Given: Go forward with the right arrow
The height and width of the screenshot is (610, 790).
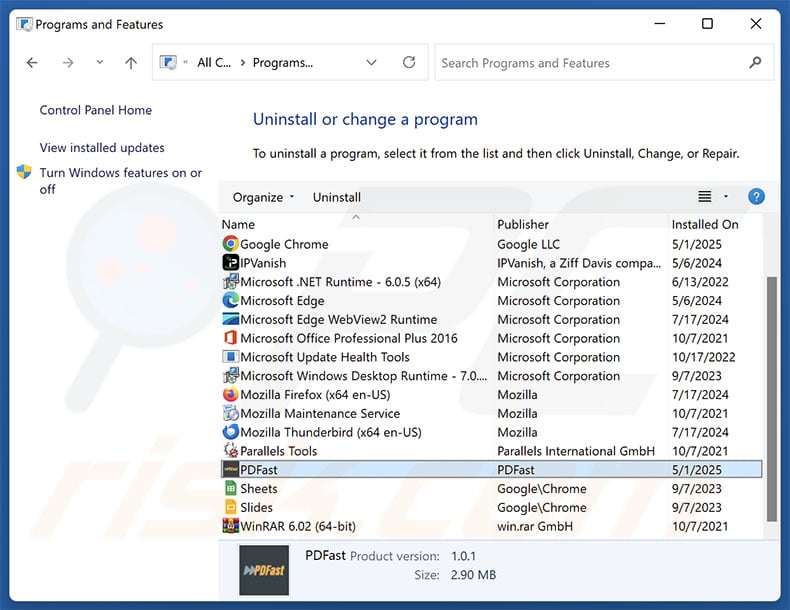Looking at the screenshot, I should point(68,62).
